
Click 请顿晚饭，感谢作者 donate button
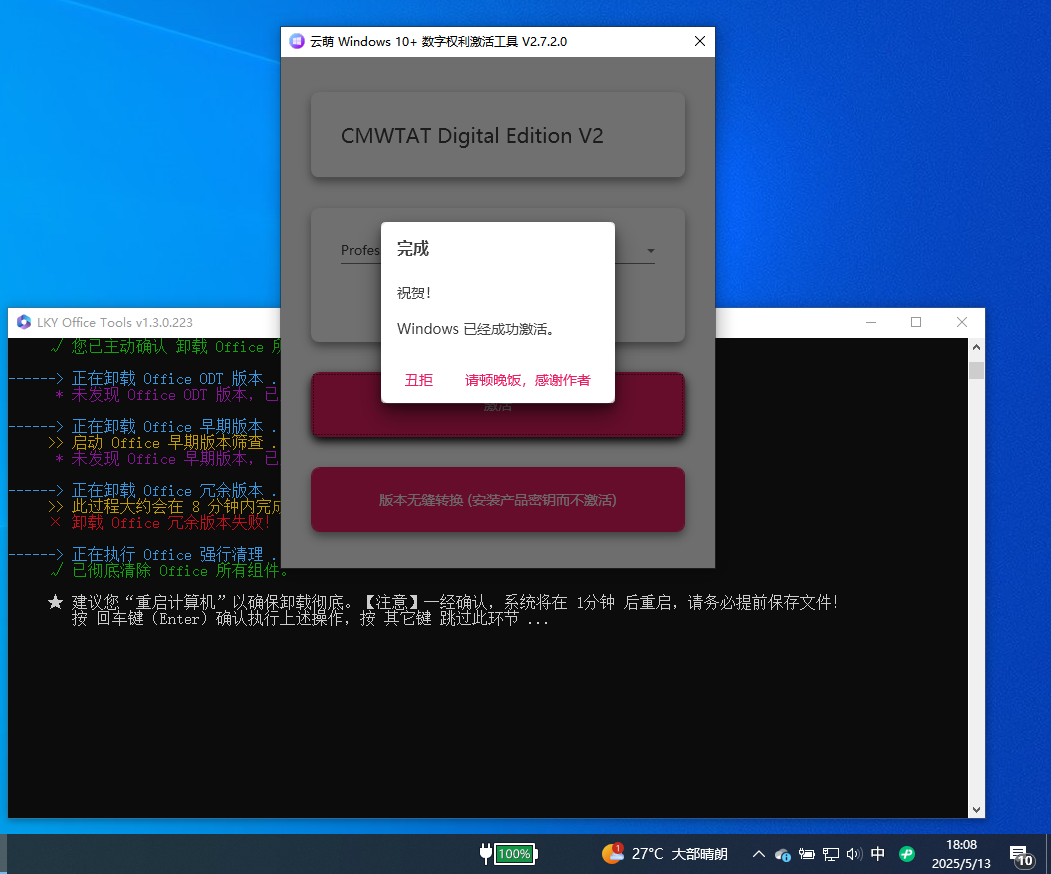click(528, 380)
